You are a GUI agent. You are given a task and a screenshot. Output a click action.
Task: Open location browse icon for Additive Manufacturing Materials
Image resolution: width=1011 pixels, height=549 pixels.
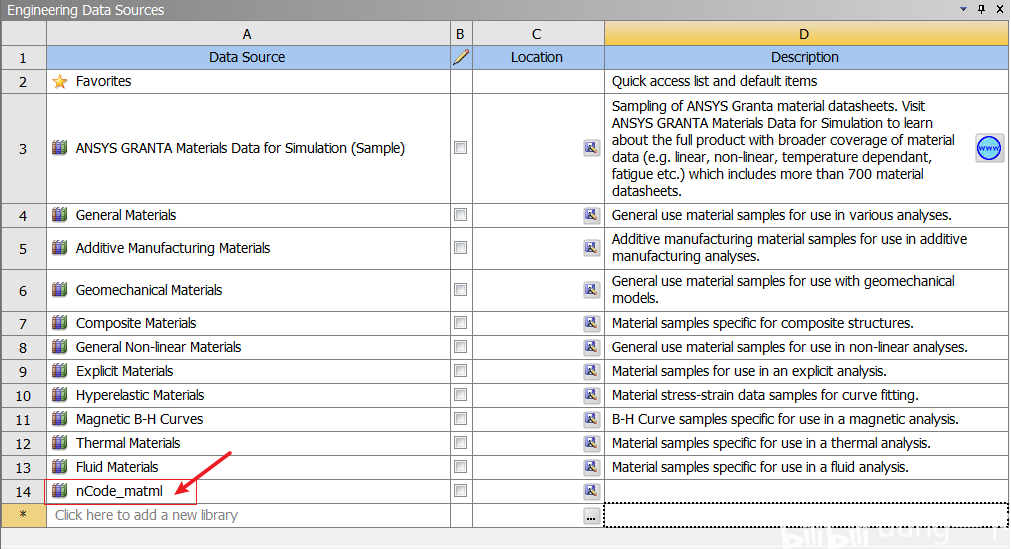(591, 248)
